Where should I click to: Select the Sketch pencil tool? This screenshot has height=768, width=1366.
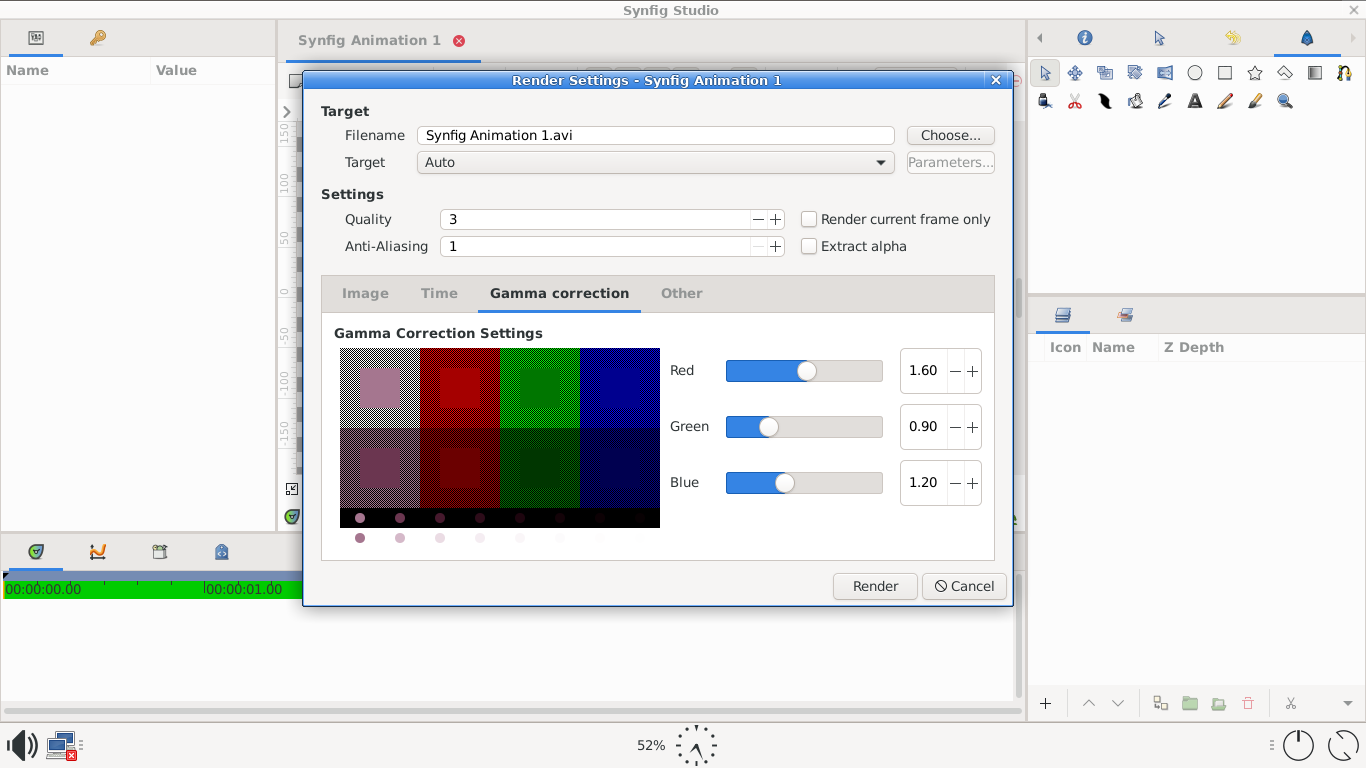pyautogui.click(x=1225, y=101)
